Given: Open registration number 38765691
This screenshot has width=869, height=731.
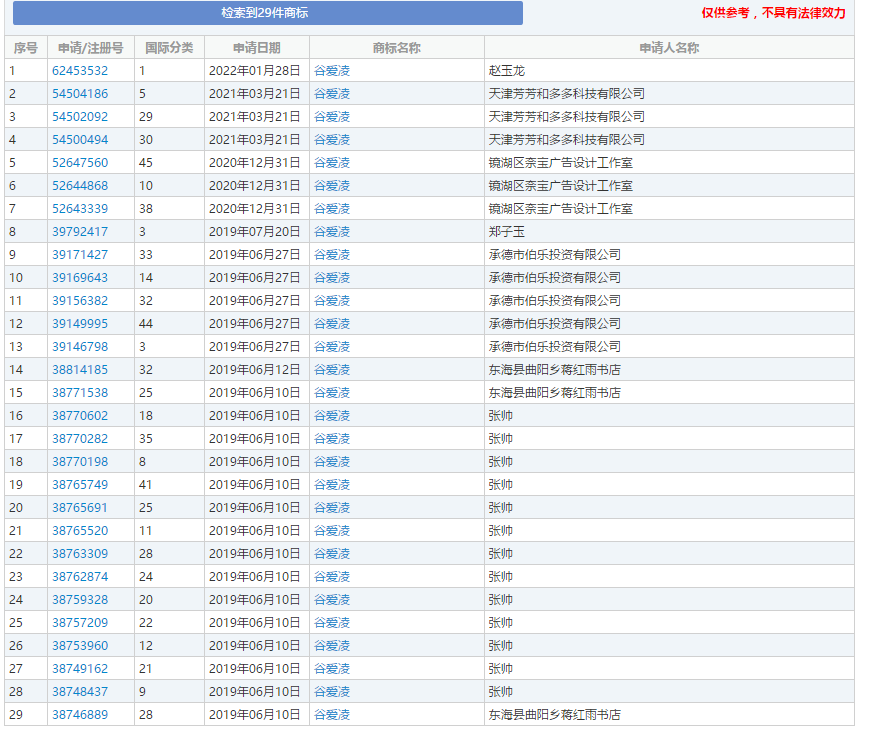Looking at the screenshot, I should coord(80,508).
